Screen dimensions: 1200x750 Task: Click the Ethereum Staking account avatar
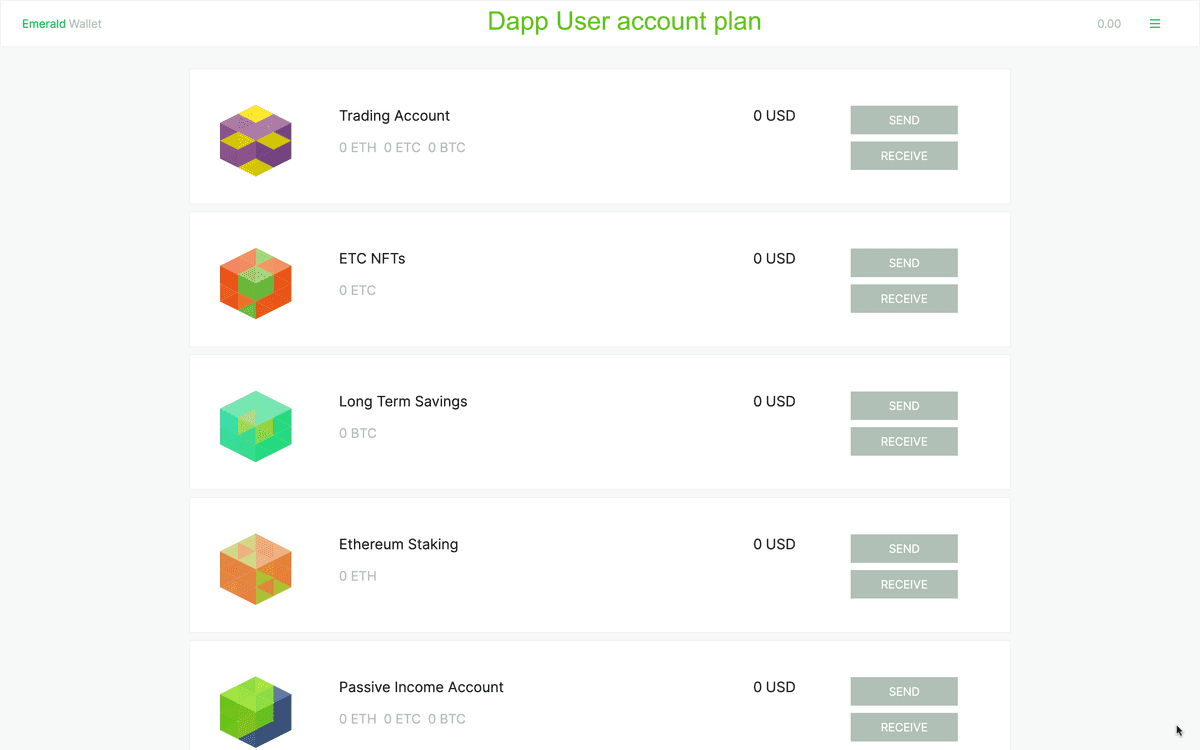click(255, 569)
